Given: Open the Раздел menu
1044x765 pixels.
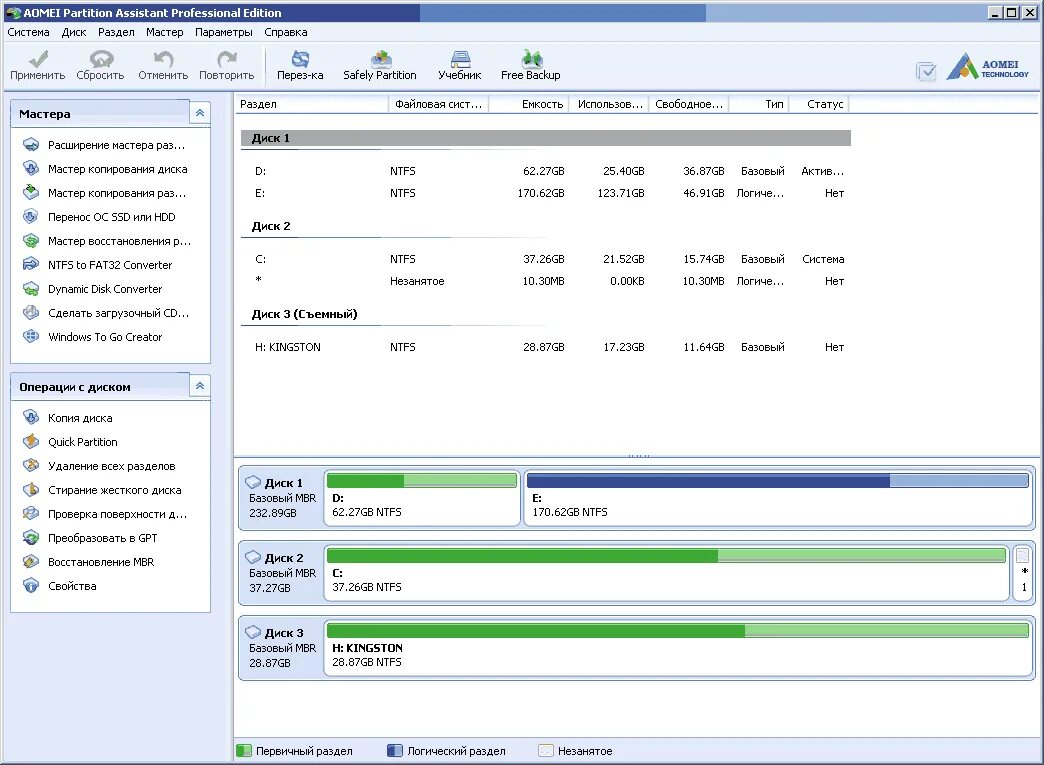Looking at the screenshot, I should (116, 32).
